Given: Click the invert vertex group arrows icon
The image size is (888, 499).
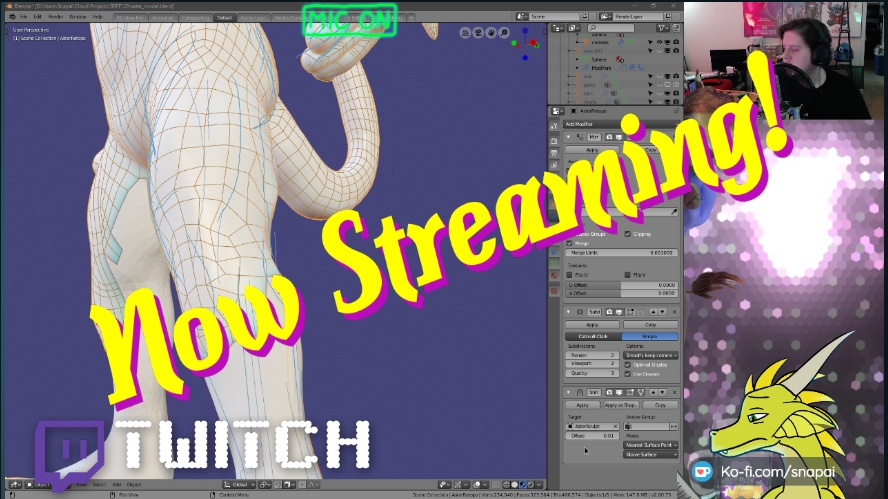Looking at the screenshot, I should tap(674, 427).
